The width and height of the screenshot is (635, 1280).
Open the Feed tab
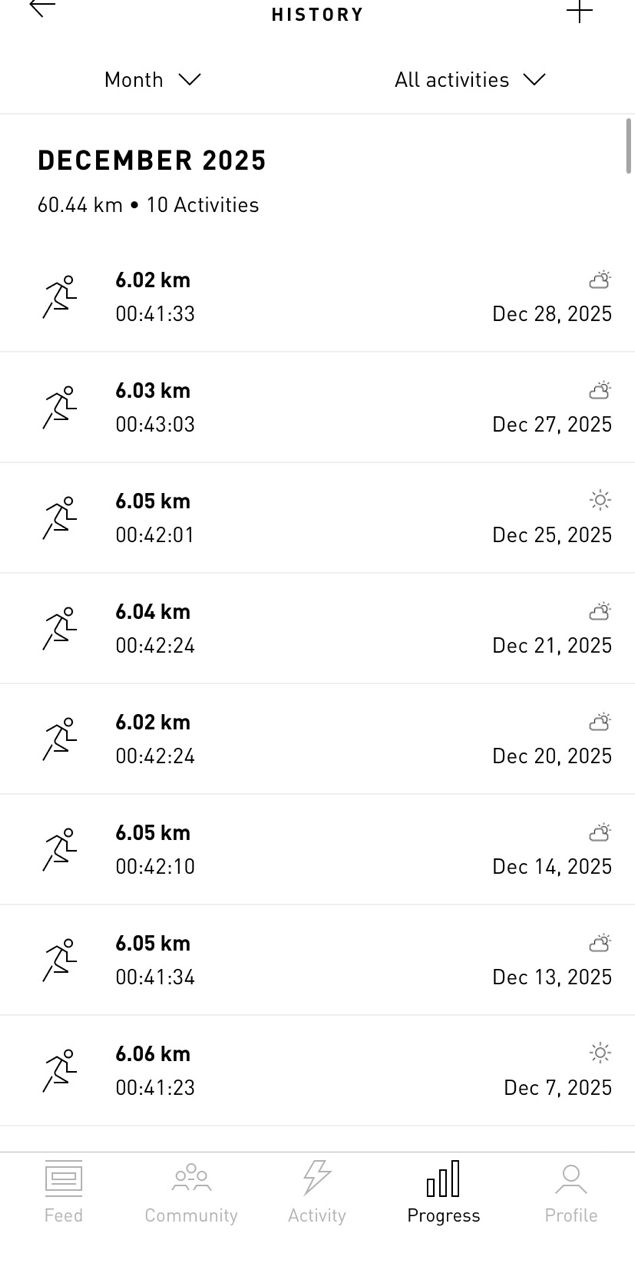pyautogui.click(x=63, y=1193)
